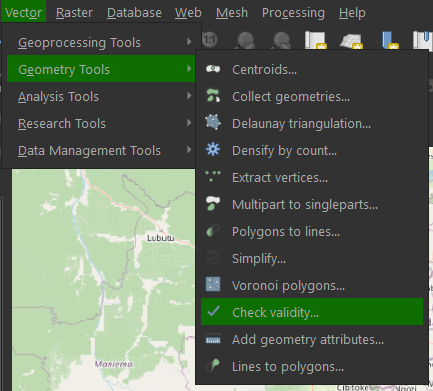
Task: Click the Zoom Next toolbar icon
Action: pyautogui.click(x=281, y=40)
